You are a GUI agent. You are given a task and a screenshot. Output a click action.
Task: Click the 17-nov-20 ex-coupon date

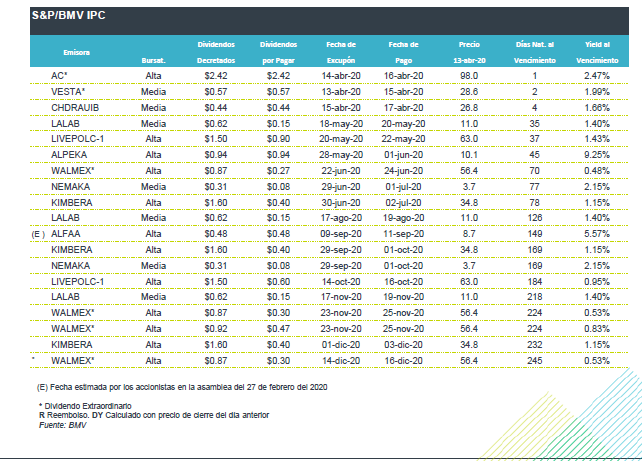coord(341,297)
